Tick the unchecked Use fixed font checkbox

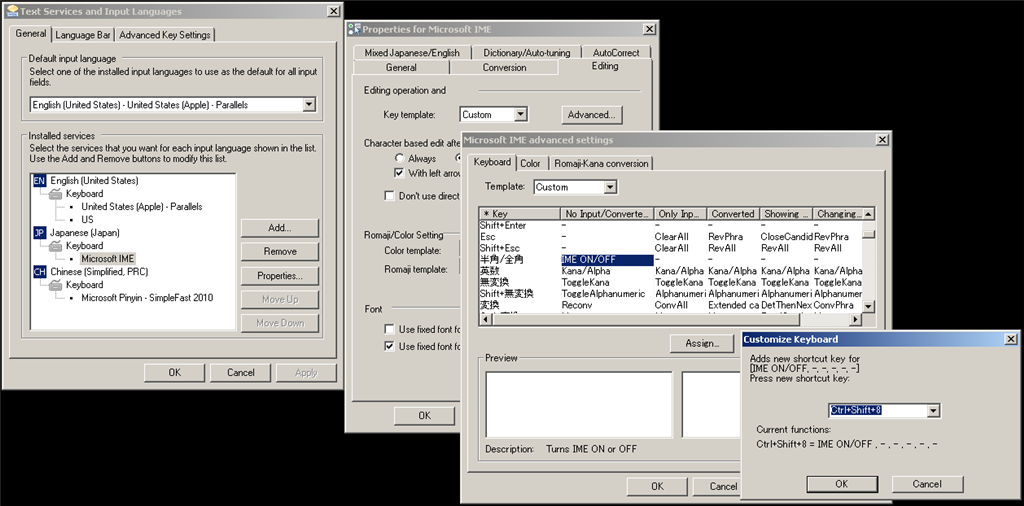[389, 329]
